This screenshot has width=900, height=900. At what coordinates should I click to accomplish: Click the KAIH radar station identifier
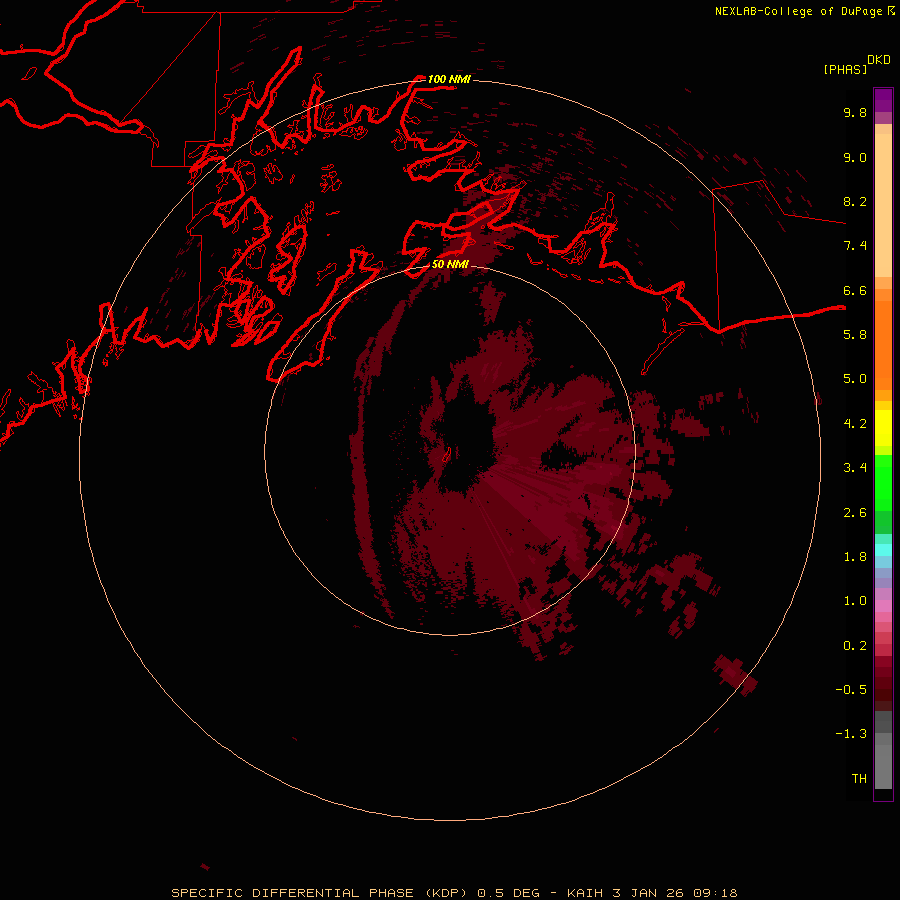point(584,893)
